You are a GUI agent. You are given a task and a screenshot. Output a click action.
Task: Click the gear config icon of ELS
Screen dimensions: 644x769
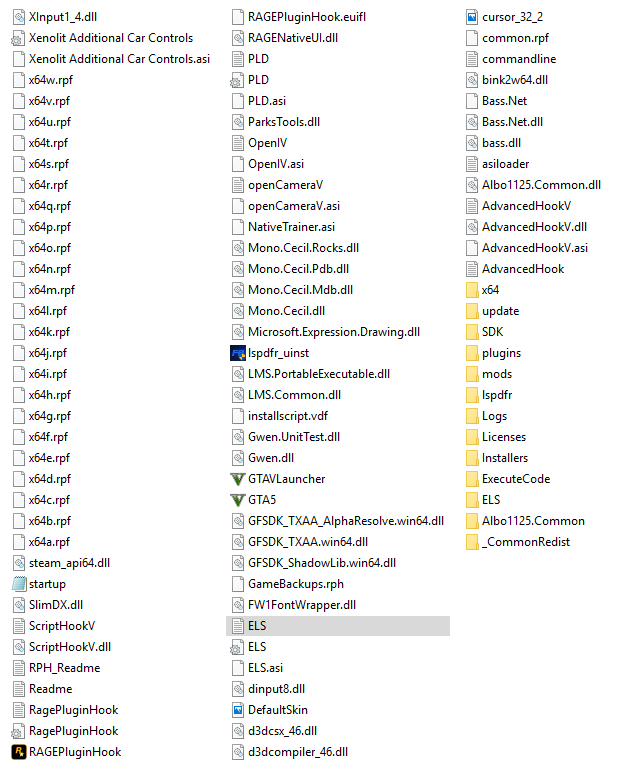pos(237,647)
